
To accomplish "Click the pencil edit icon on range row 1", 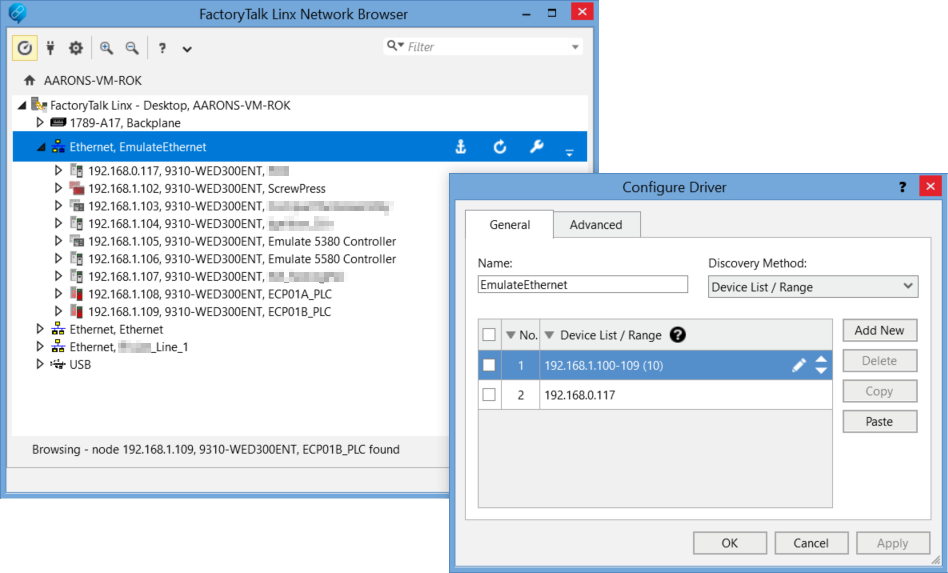I will tap(799, 364).
